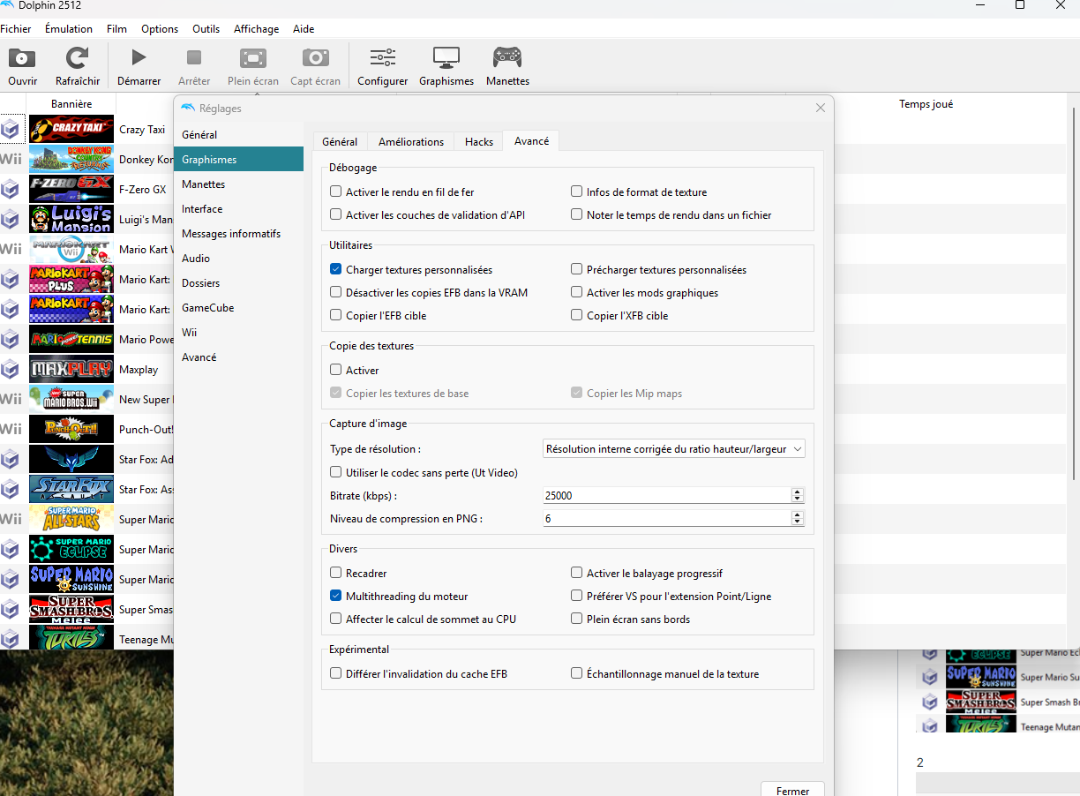Screen dimensions: 1080x796
Task: Expand the Type de résolution dropdown
Action: 674,450
